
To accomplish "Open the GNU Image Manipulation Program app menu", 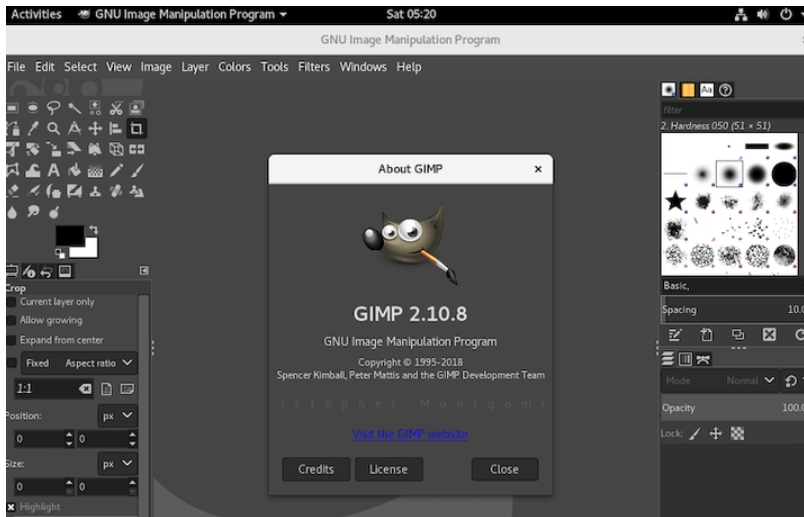I will [183, 14].
